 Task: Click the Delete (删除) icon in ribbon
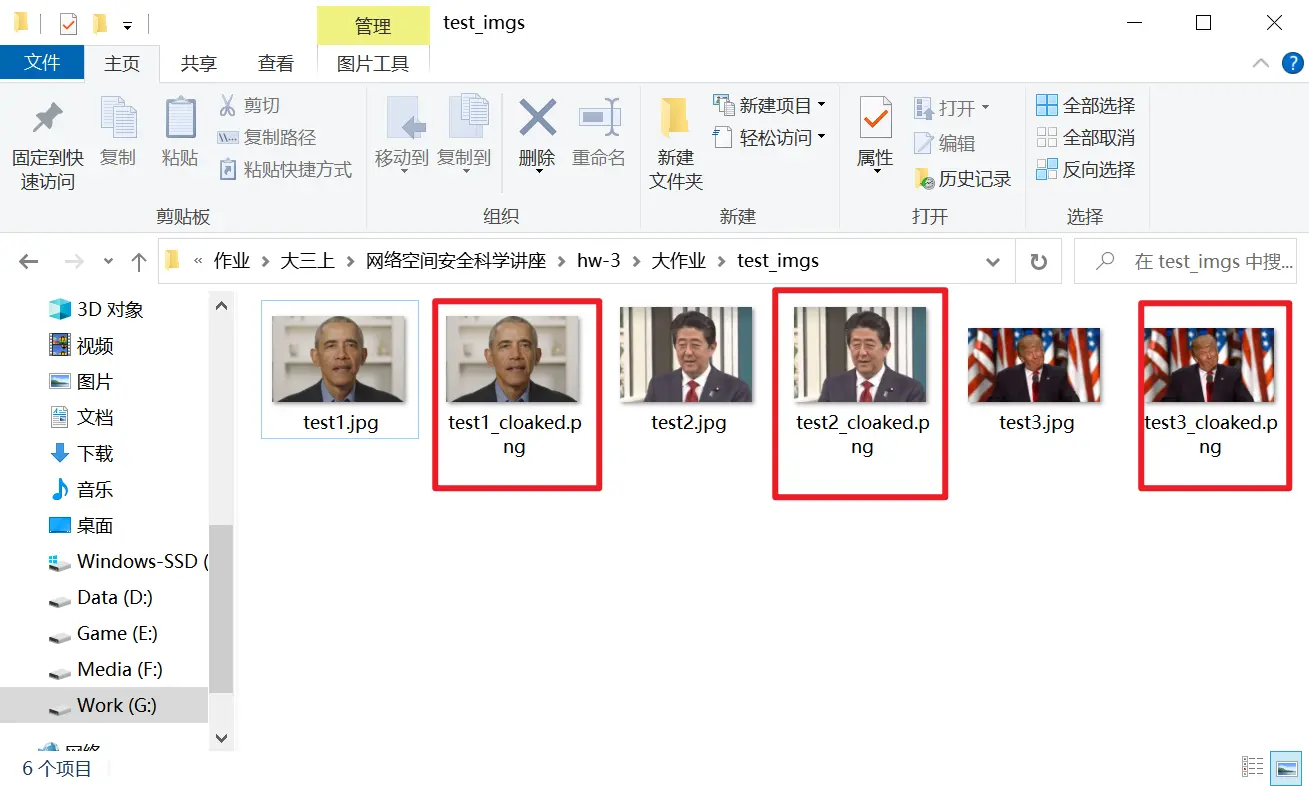(537, 120)
